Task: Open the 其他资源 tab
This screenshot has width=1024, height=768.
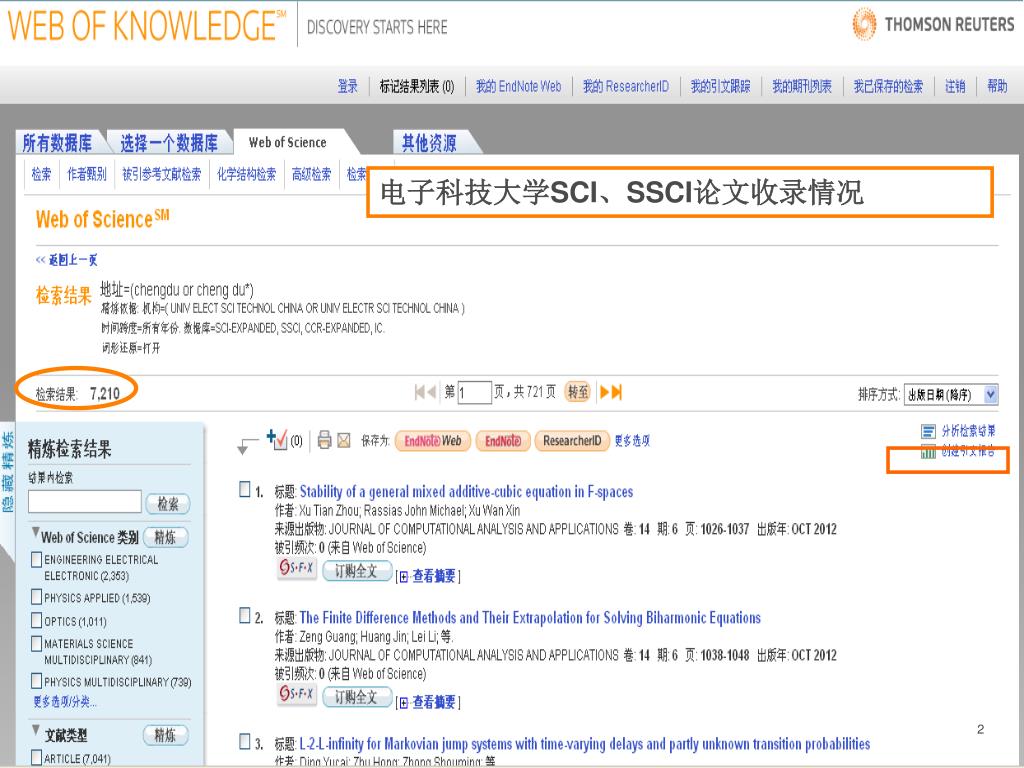Action: [429, 142]
